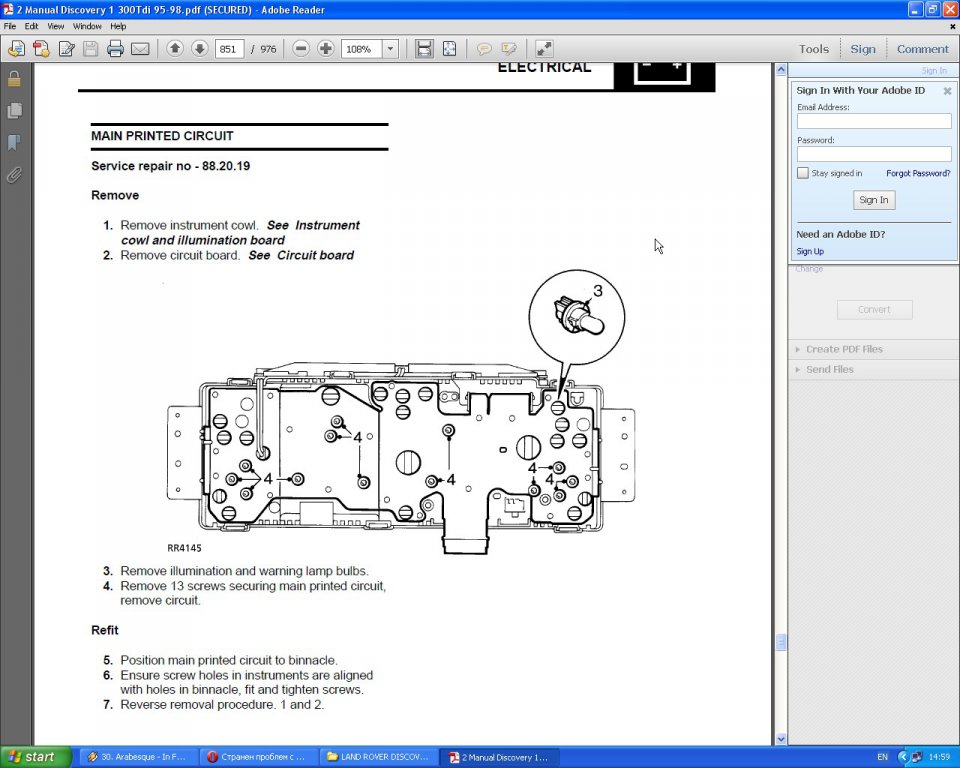Print the document with printer icon

point(115,49)
